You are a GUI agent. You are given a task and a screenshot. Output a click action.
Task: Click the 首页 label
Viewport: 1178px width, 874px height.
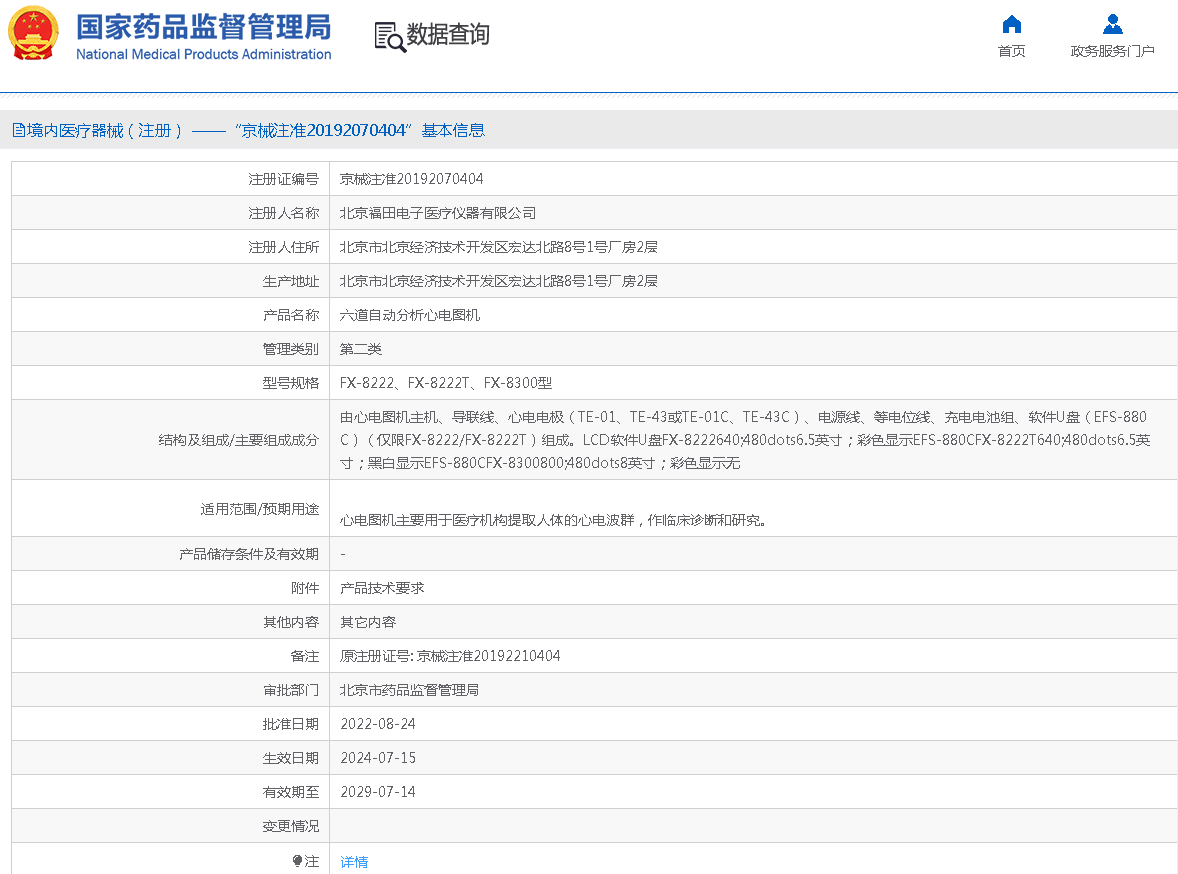point(1011,51)
